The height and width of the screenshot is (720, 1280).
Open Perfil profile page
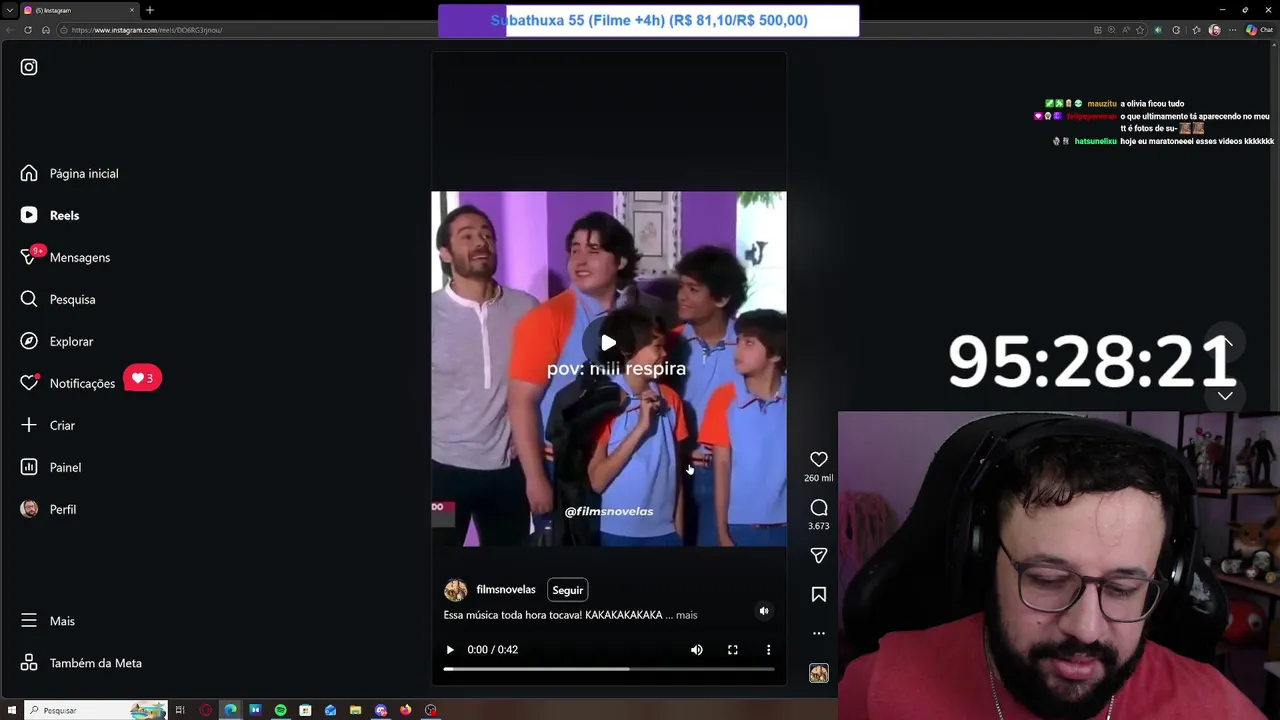click(x=49, y=509)
